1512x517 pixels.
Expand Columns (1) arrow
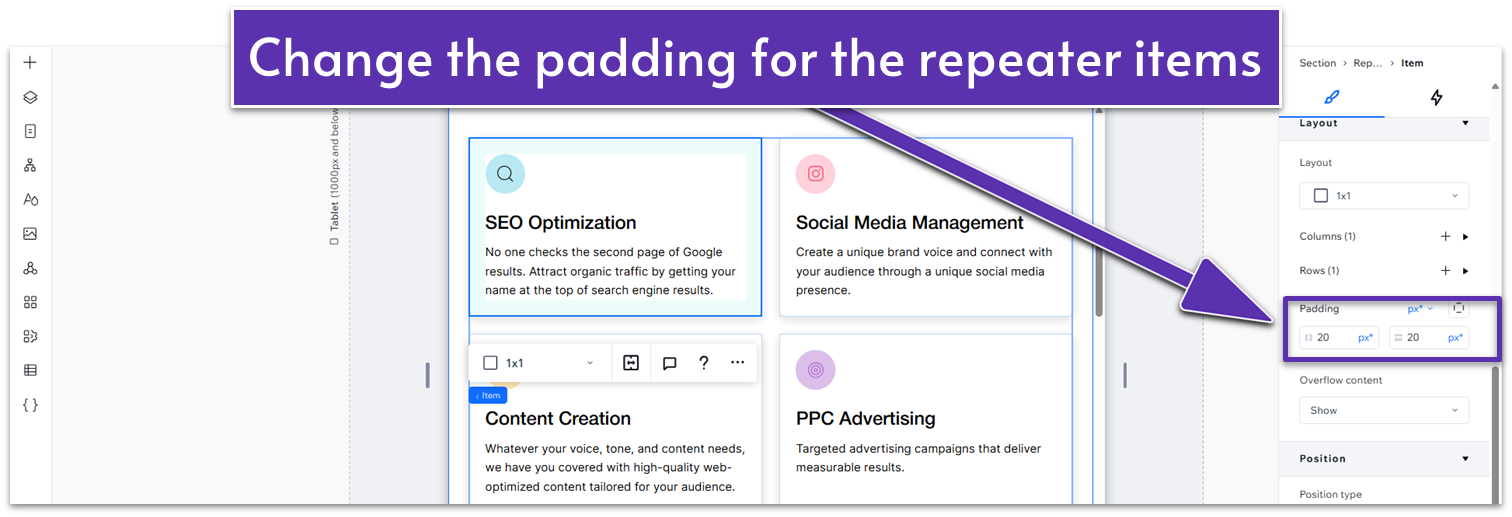[x=1466, y=237]
